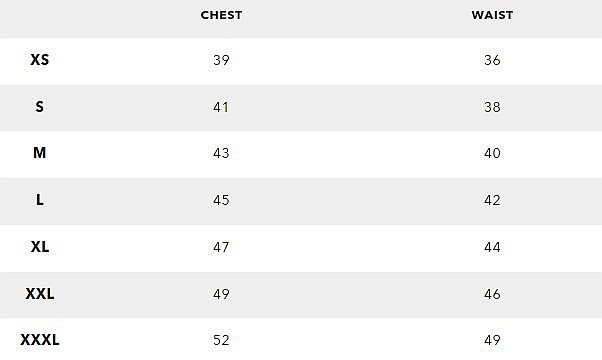Click waist value 49 for XXXL

[x=492, y=340]
